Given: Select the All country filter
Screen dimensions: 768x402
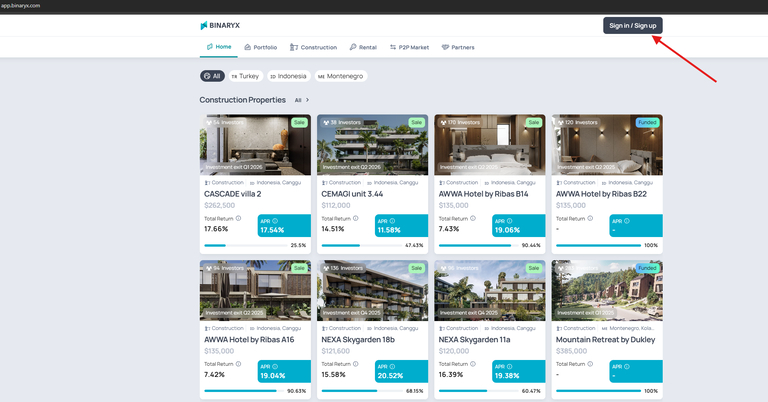Looking at the screenshot, I should coord(212,76).
